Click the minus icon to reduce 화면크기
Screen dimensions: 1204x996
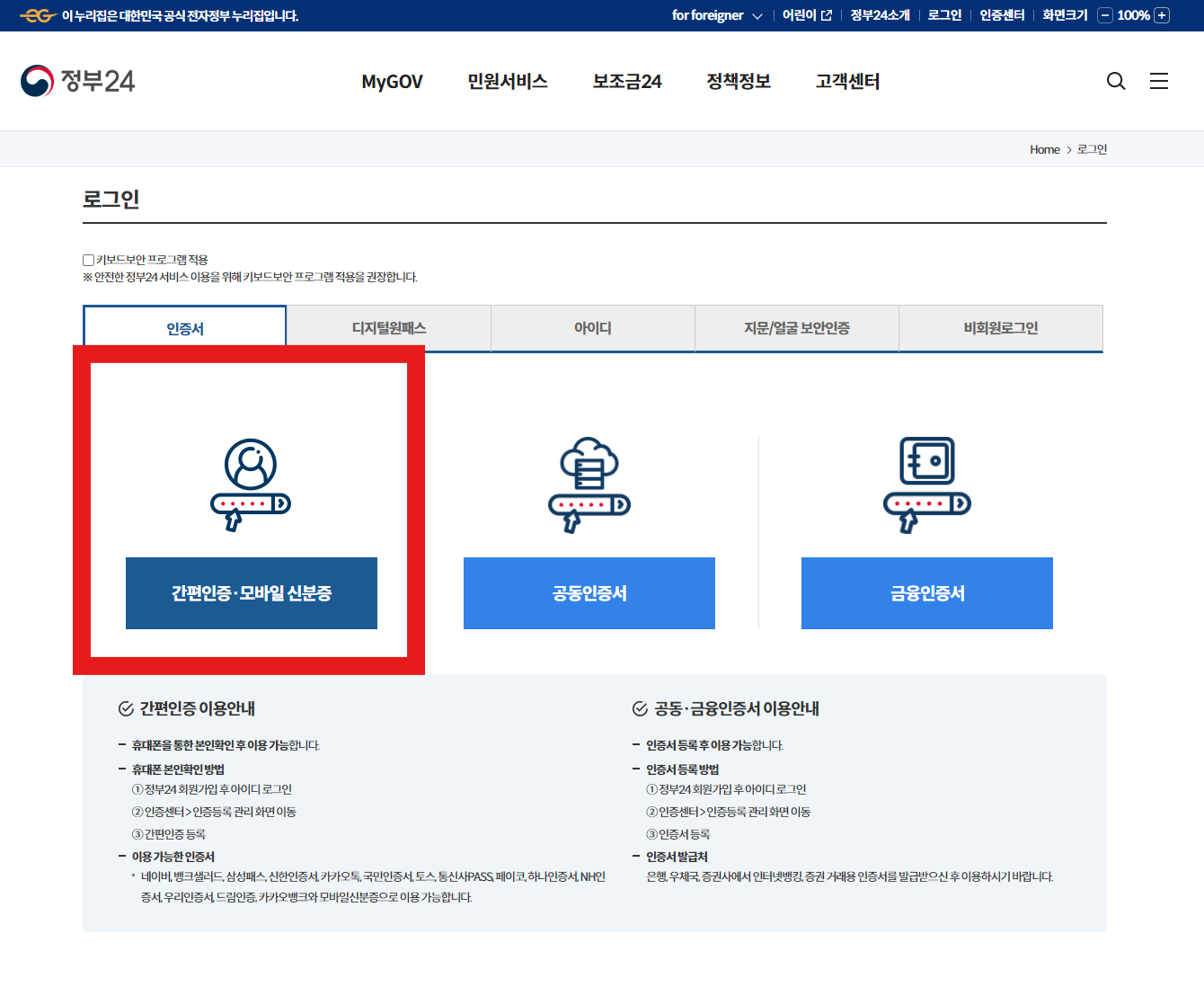1104,14
